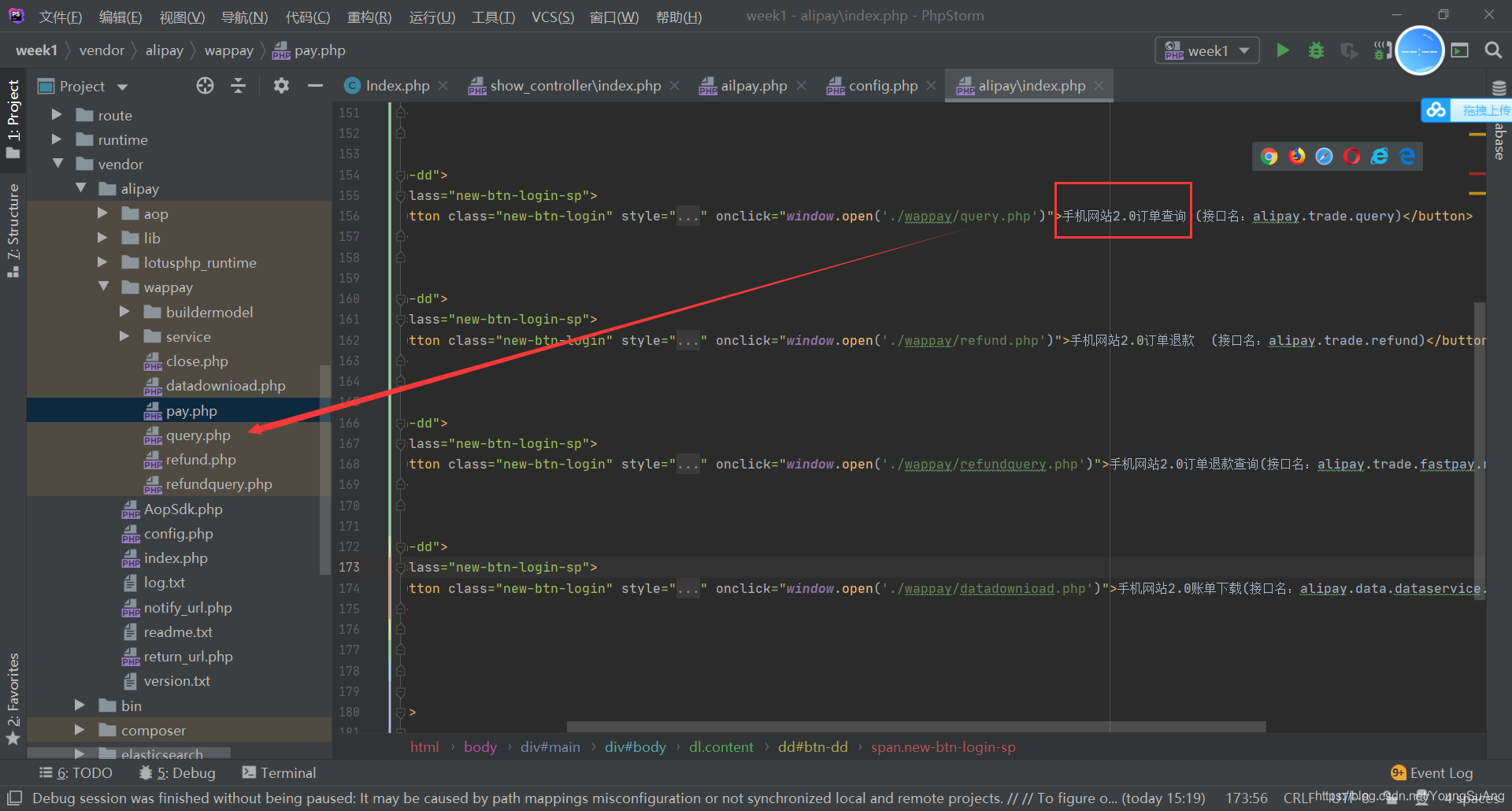This screenshot has width=1512, height=811.
Task: Open the Terminal tool window
Action: (279, 773)
